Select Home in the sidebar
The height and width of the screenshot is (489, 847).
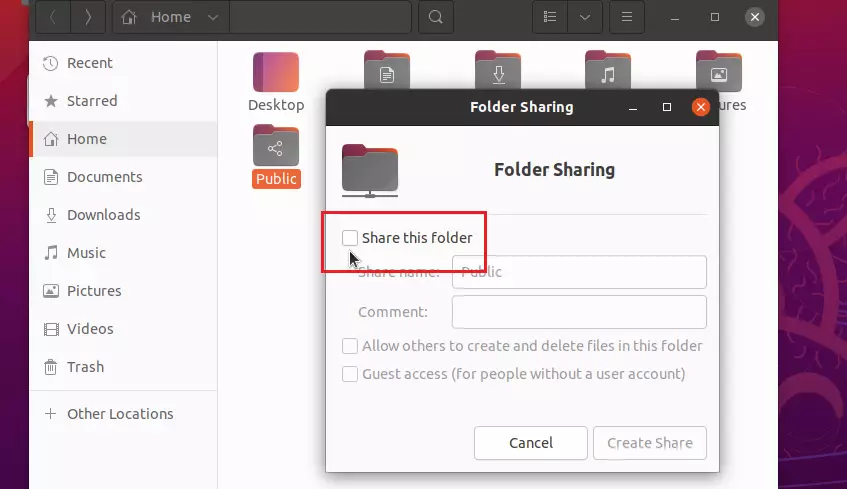[124, 139]
